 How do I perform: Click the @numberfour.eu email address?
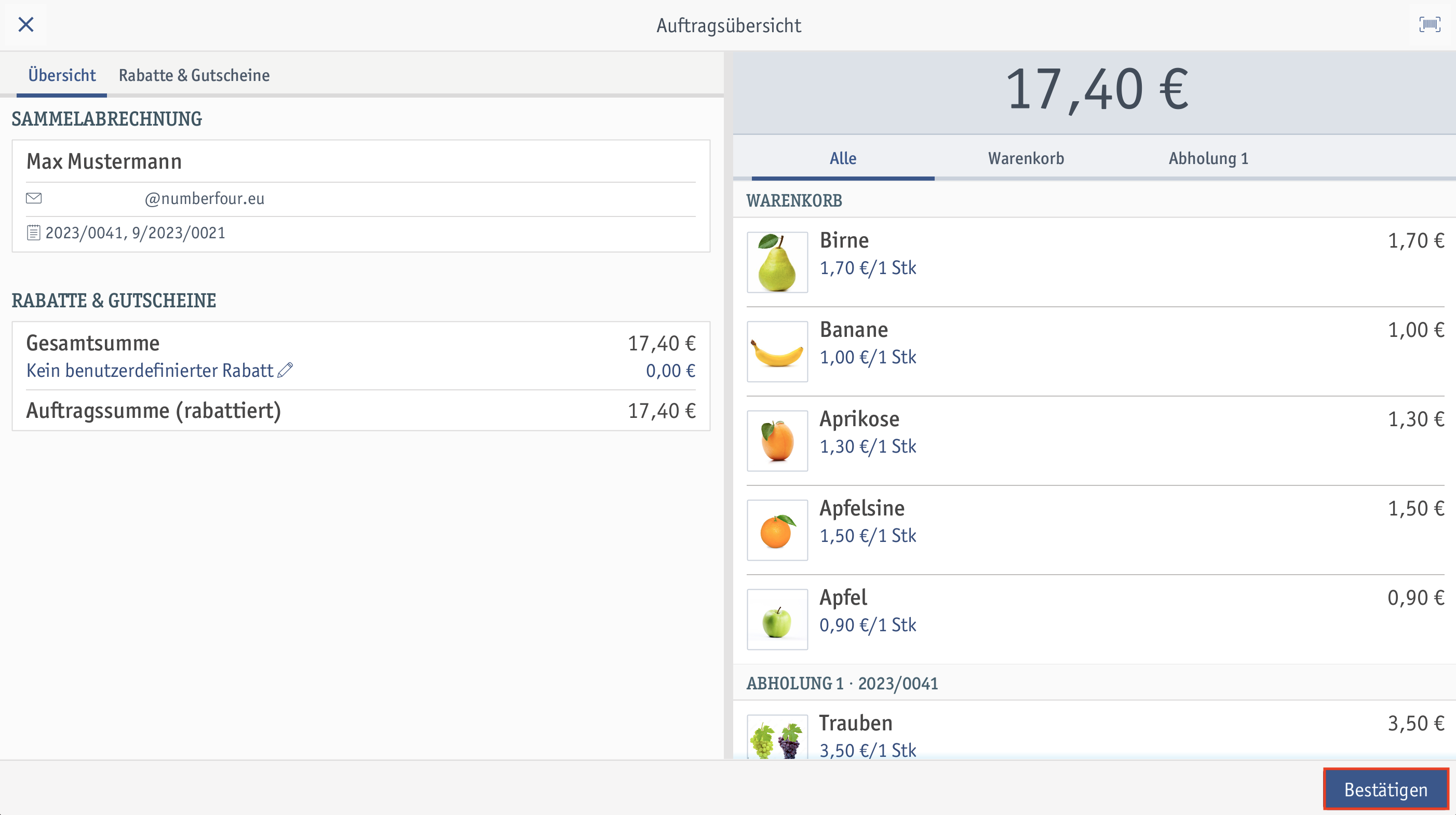point(205,198)
